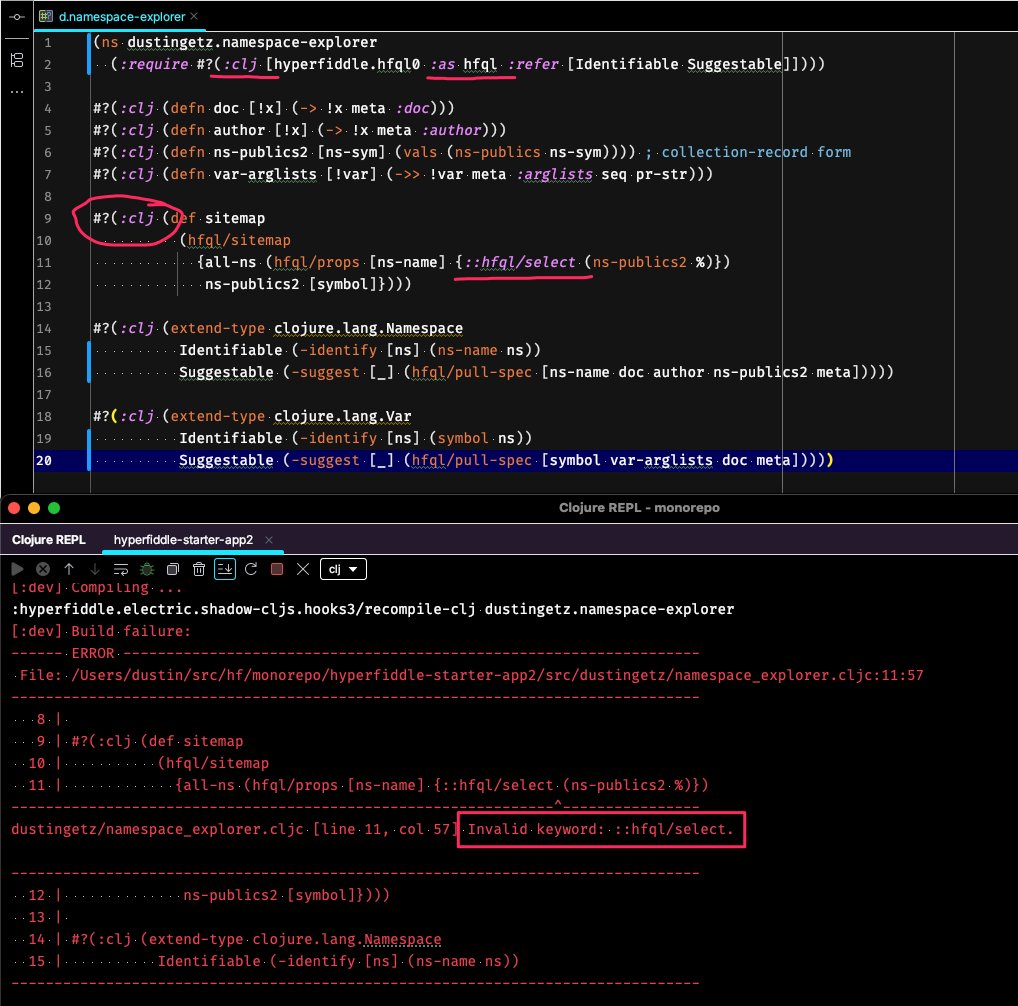Viewport: 1018px width, 1006px height.
Task: Open the Structure tool window icon
Action: coord(17,60)
